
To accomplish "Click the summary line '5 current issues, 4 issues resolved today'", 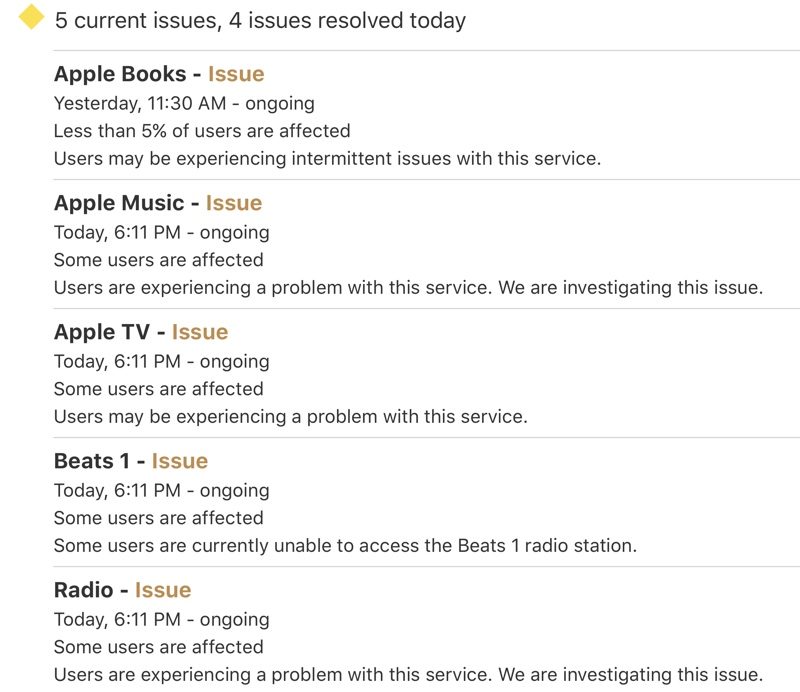I will pos(260,20).
